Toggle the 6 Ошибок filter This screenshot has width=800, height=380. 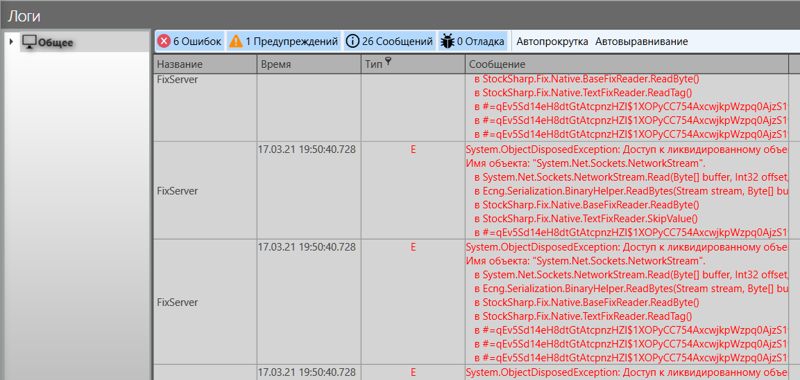(x=190, y=41)
